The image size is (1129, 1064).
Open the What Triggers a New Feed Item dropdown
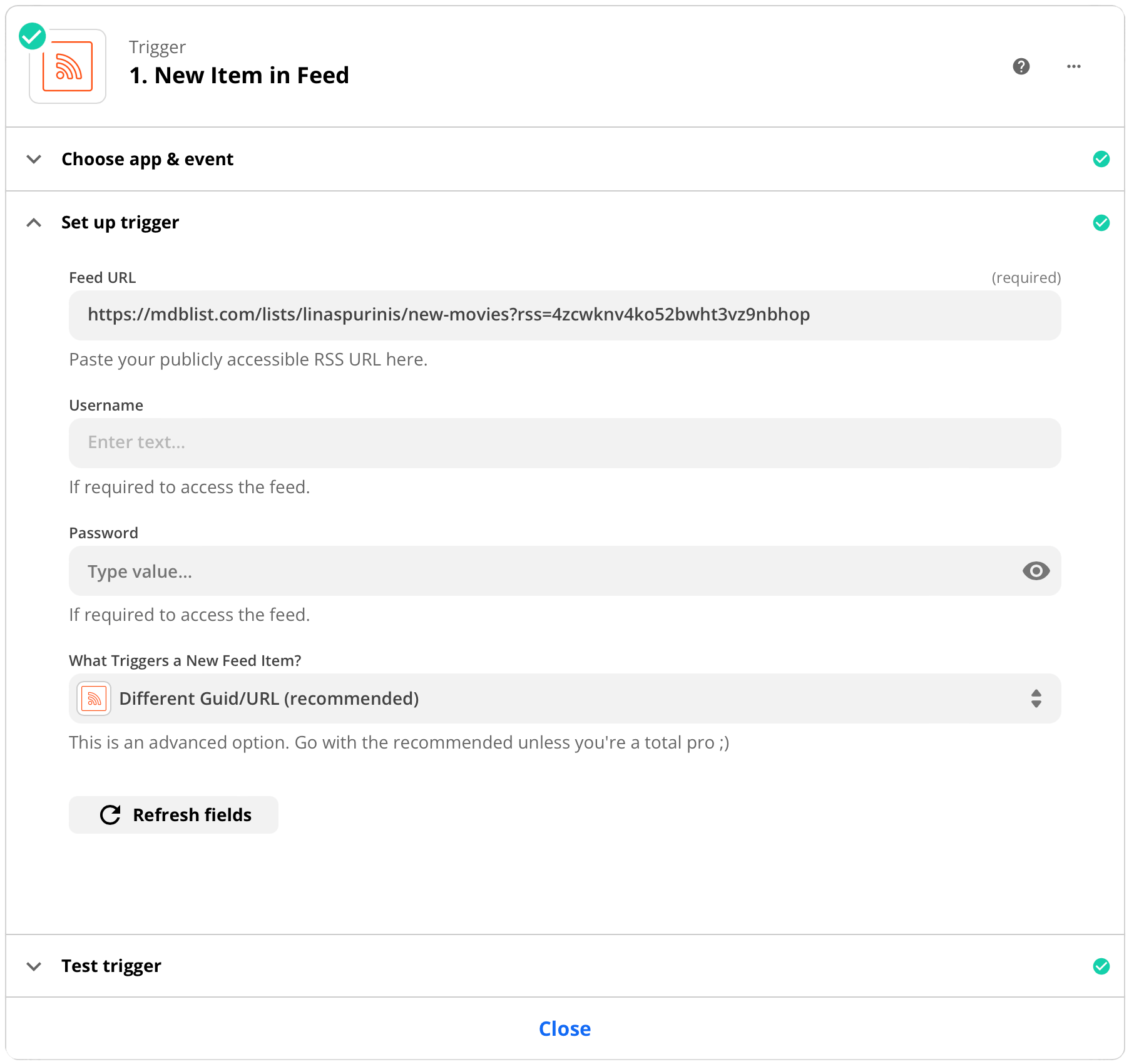(563, 698)
